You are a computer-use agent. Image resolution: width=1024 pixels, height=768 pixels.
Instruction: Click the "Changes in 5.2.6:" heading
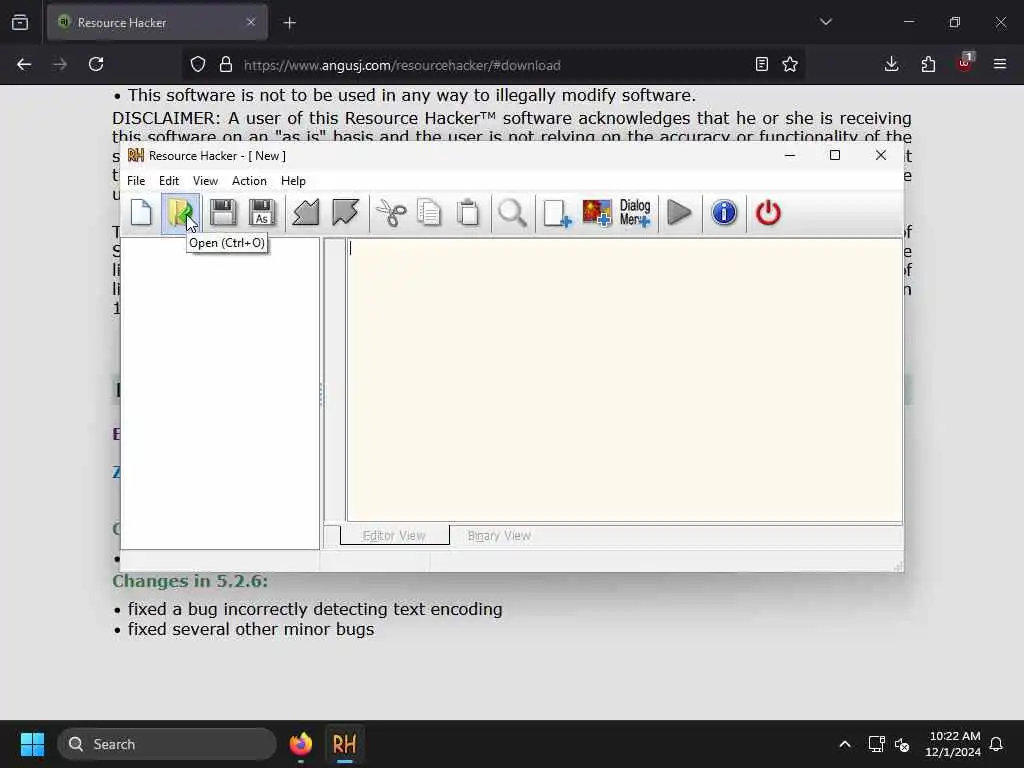[190, 581]
